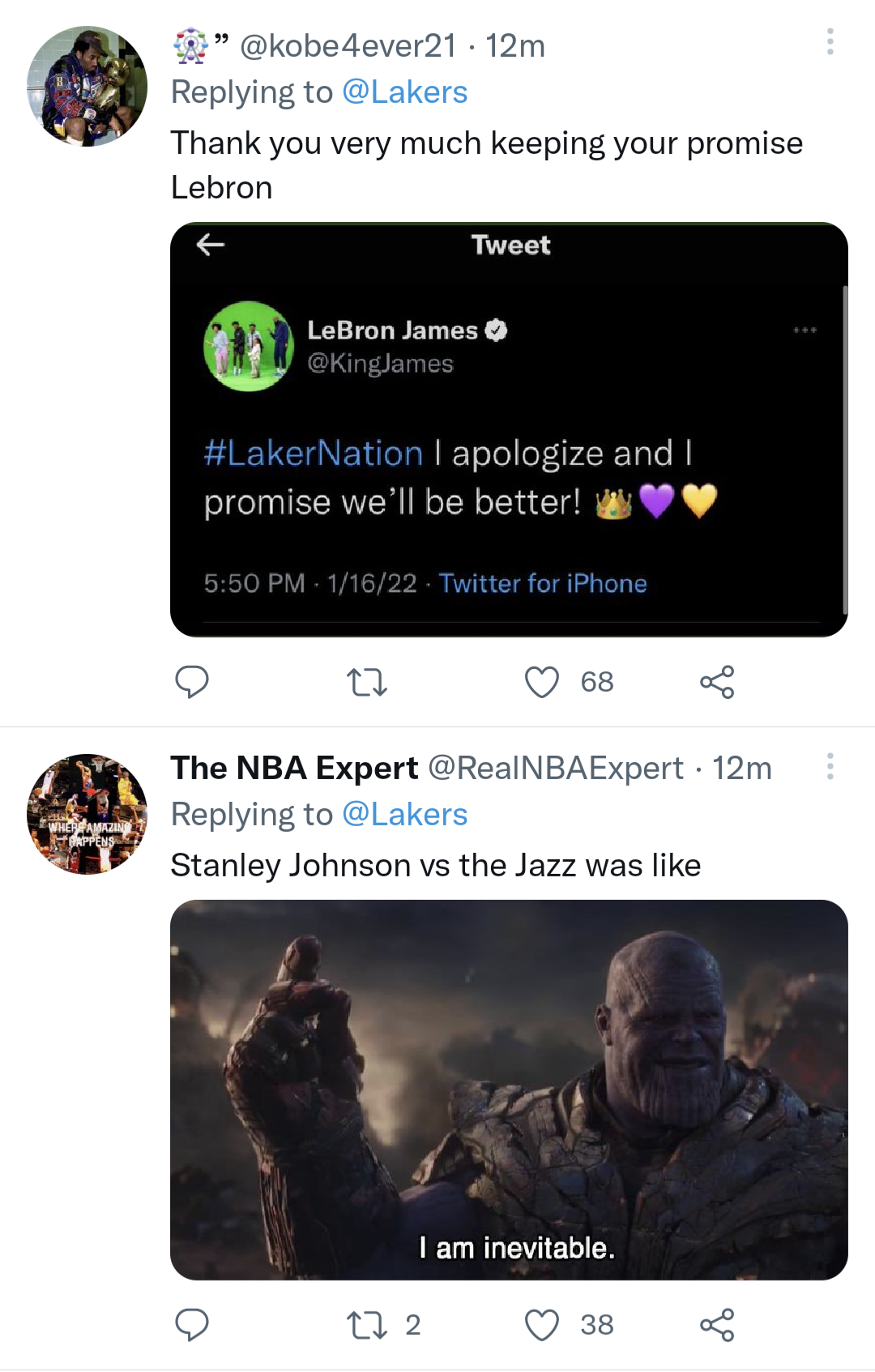Retweet the Stanley Johnson meme tweet
Image resolution: width=875 pixels, height=1372 pixels.
click(369, 1323)
